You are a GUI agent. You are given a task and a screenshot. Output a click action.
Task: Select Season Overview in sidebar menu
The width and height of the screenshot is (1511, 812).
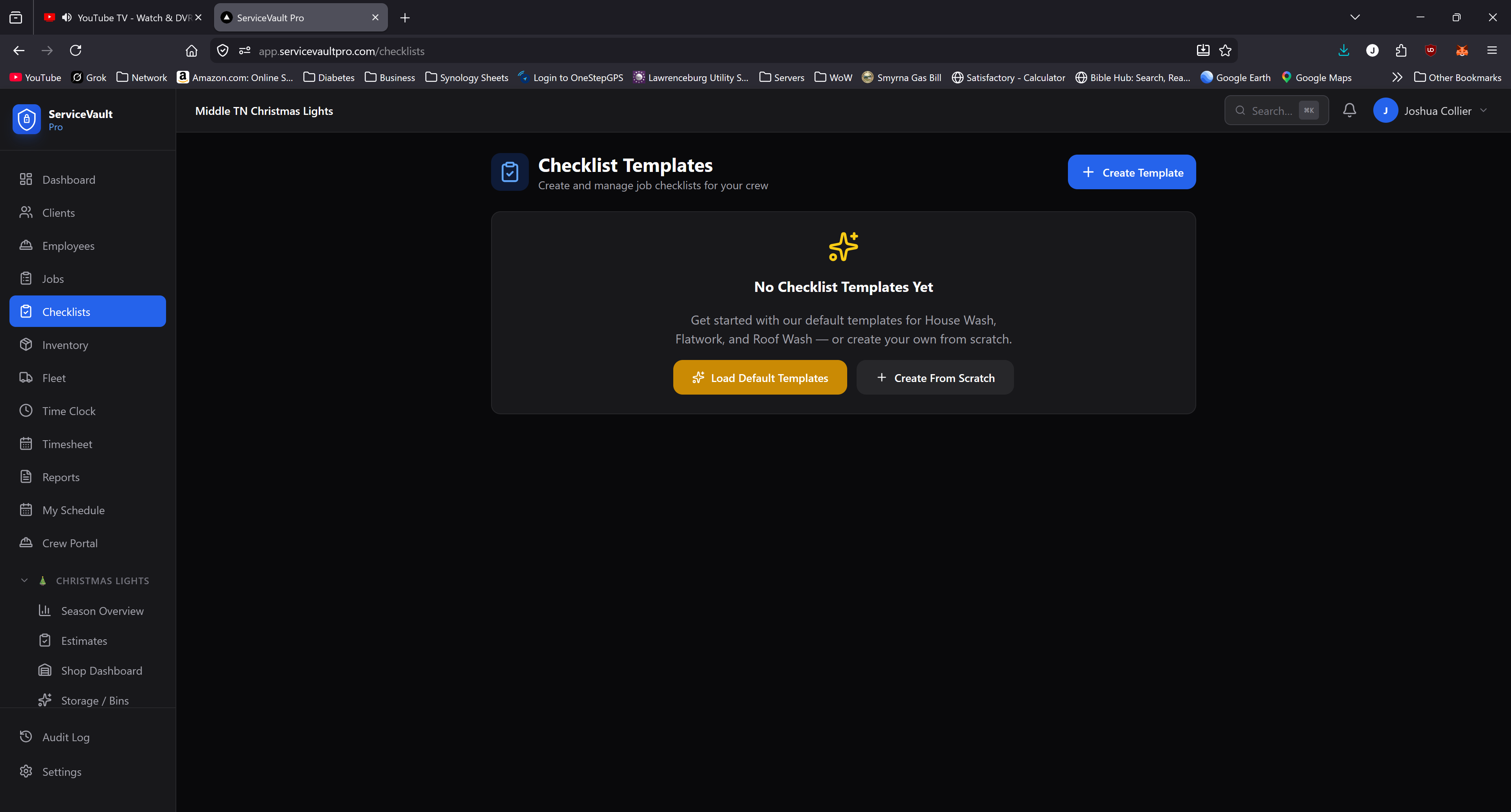pyautogui.click(x=102, y=611)
